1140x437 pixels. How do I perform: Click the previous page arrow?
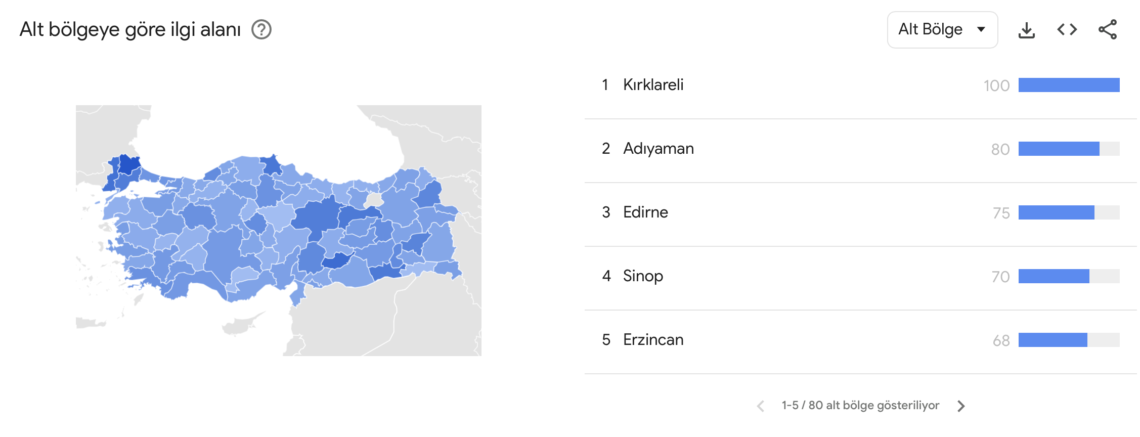761,406
